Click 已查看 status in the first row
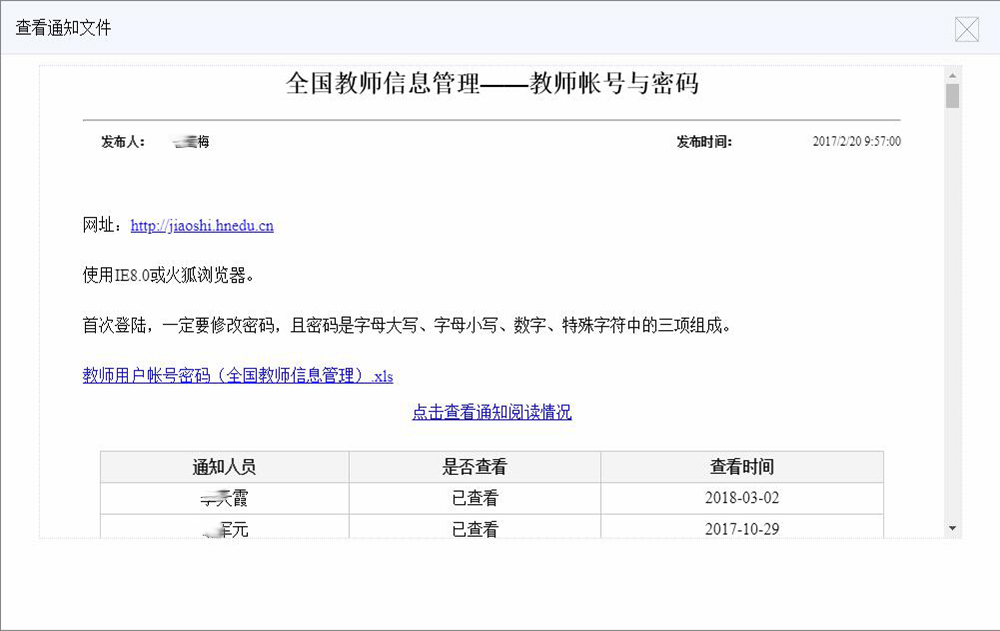Screen dimensions: 1000x631 (x=474, y=498)
